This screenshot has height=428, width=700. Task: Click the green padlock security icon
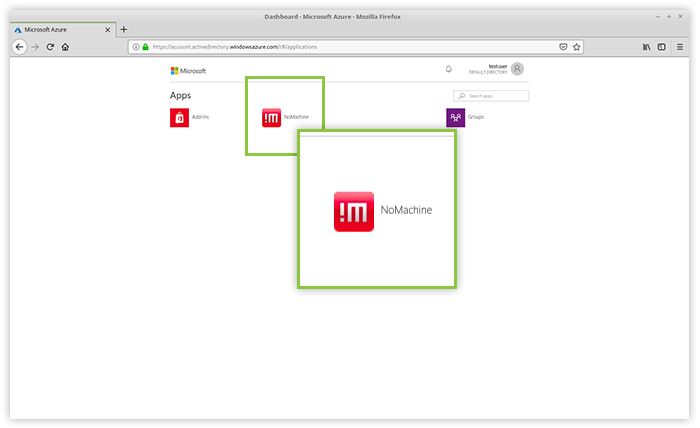(146, 47)
